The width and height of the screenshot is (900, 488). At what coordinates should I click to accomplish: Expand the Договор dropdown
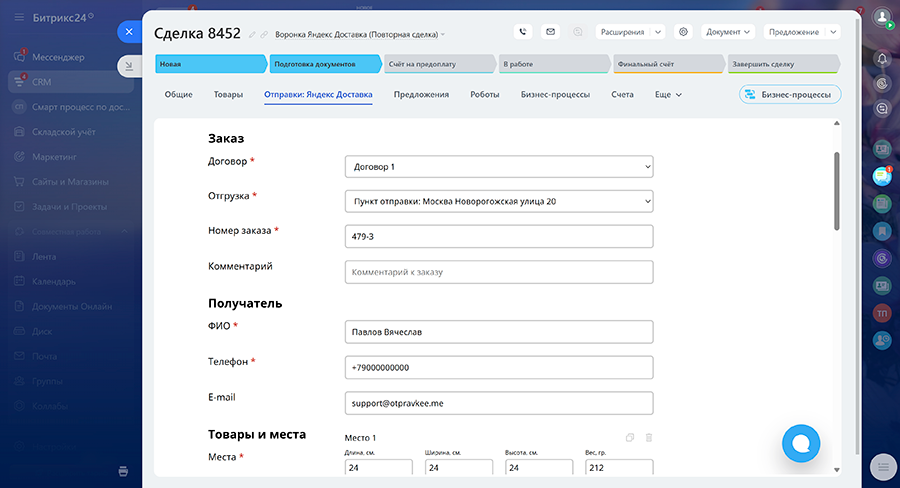499,166
